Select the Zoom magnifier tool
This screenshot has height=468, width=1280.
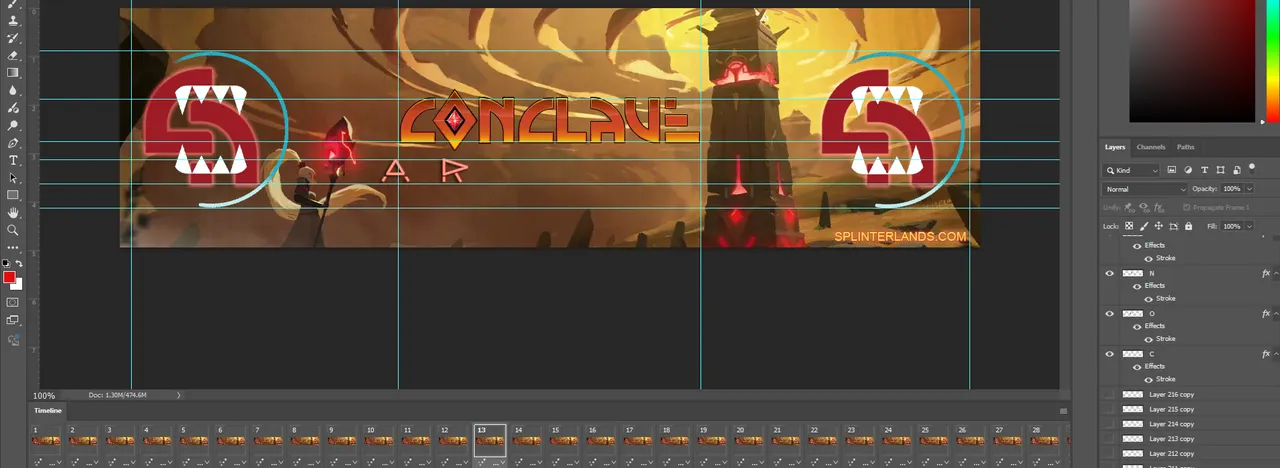(x=13, y=230)
